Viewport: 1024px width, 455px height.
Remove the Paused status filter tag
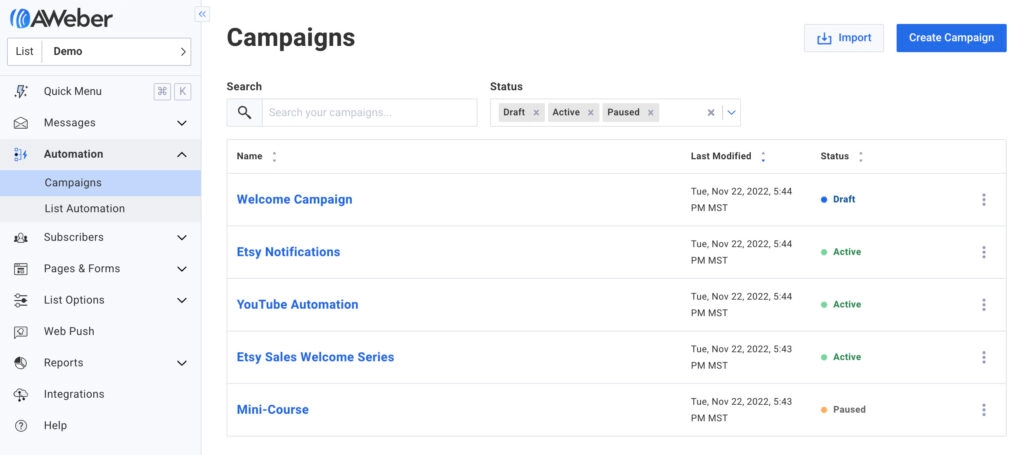[651, 113]
